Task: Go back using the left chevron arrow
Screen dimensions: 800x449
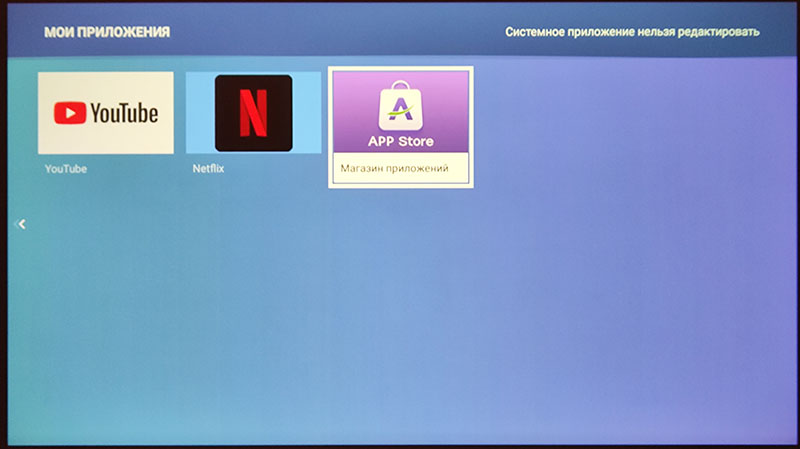Action: pos(21,224)
